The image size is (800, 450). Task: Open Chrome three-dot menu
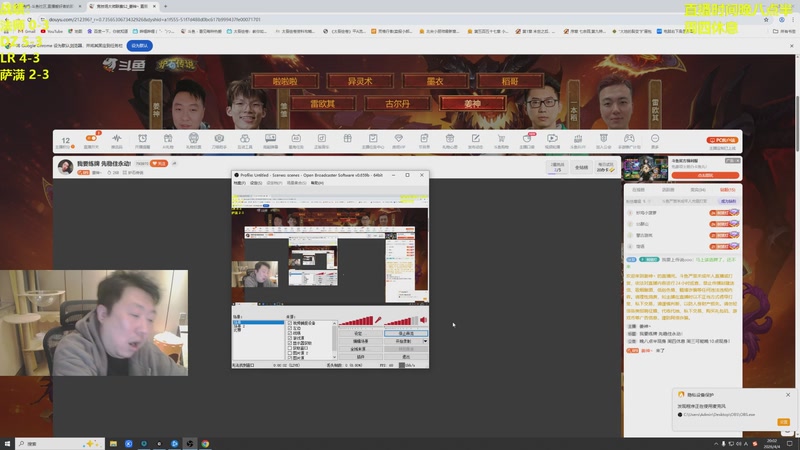click(x=793, y=19)
